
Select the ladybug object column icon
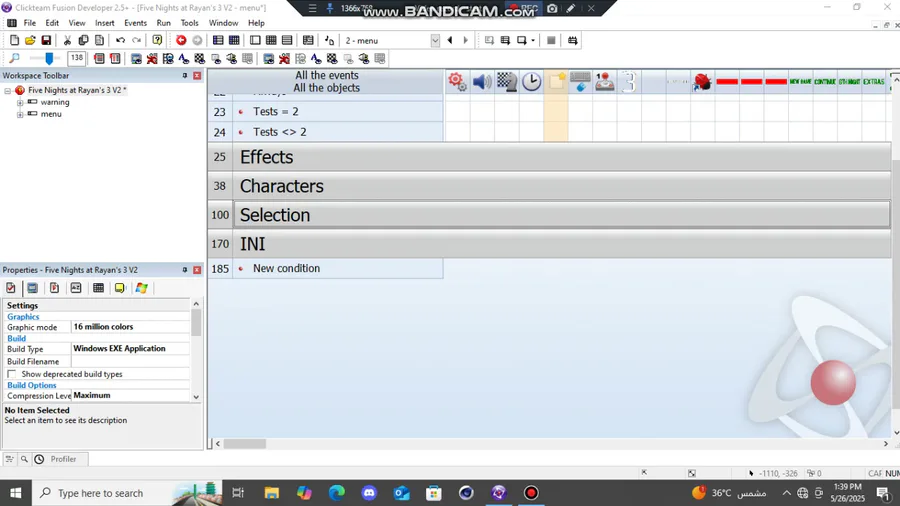click(x=702, y=81)
